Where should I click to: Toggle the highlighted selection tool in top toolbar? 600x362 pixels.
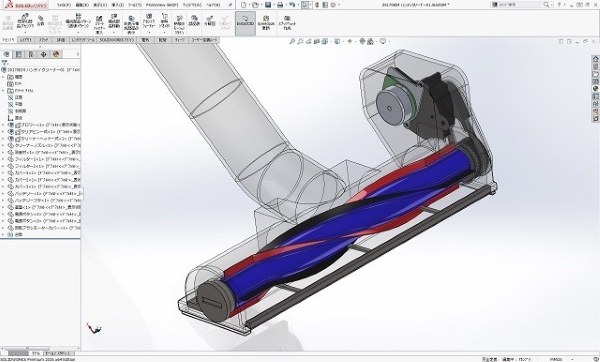[305, 5]
